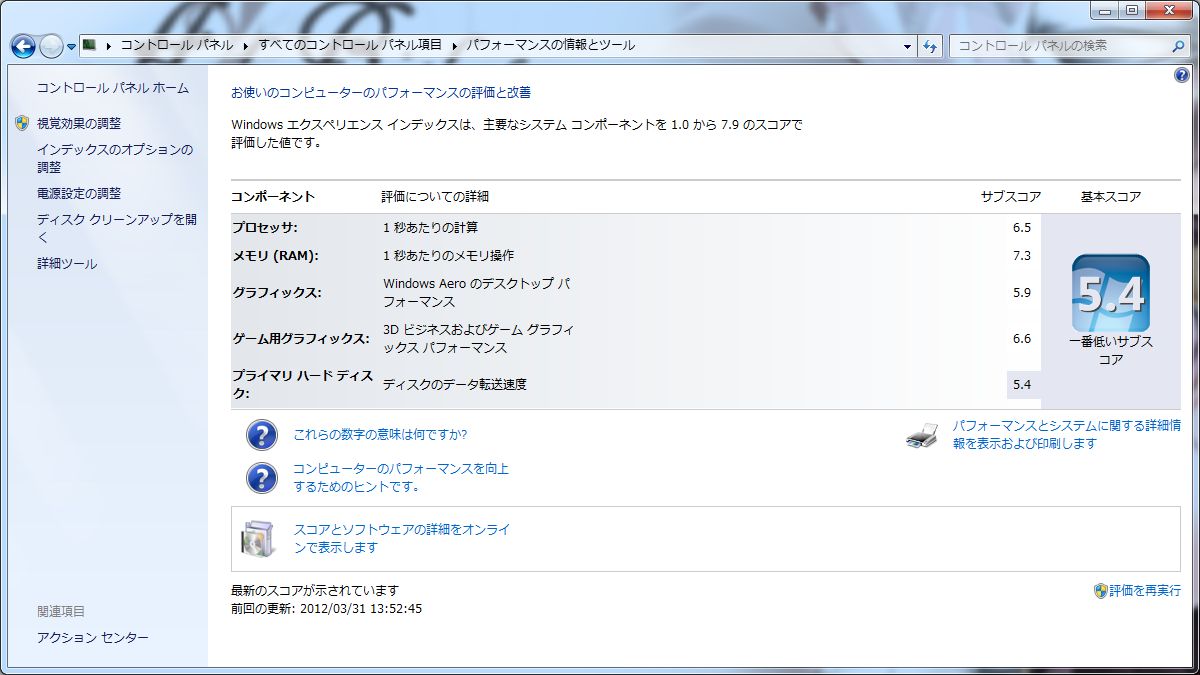Click the software box icon

point(258,539)
